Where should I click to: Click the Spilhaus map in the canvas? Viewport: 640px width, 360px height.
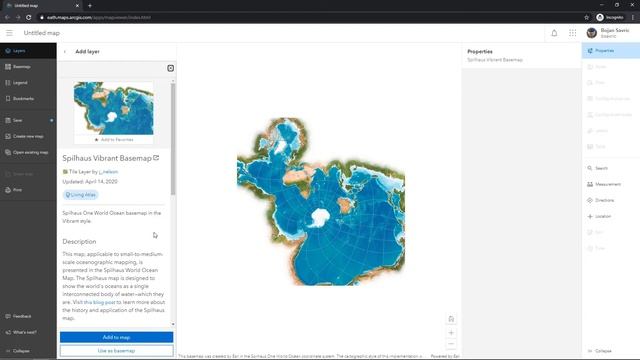coord(321,202)
